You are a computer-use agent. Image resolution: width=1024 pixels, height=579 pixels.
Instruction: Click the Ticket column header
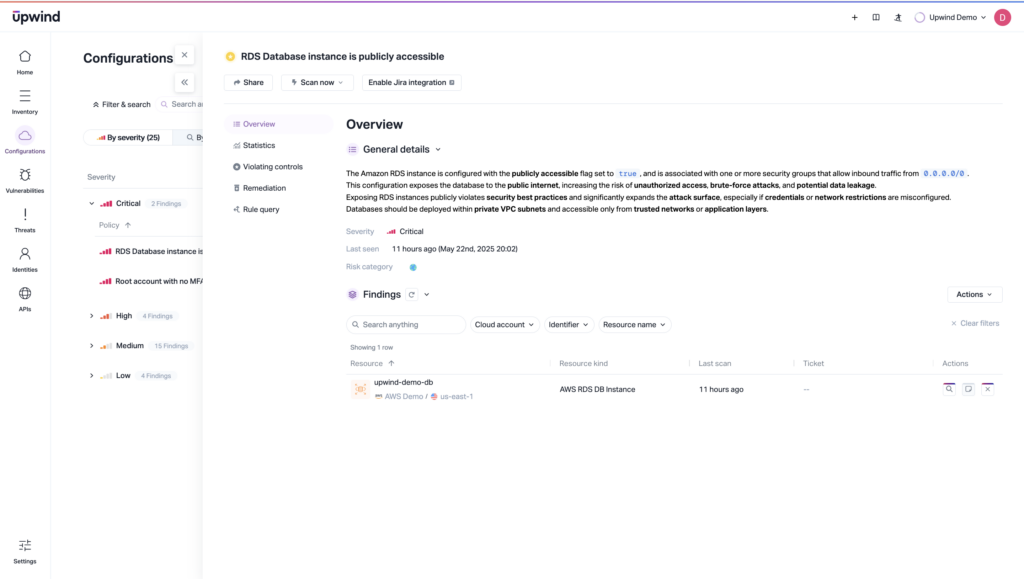[813, 364]
